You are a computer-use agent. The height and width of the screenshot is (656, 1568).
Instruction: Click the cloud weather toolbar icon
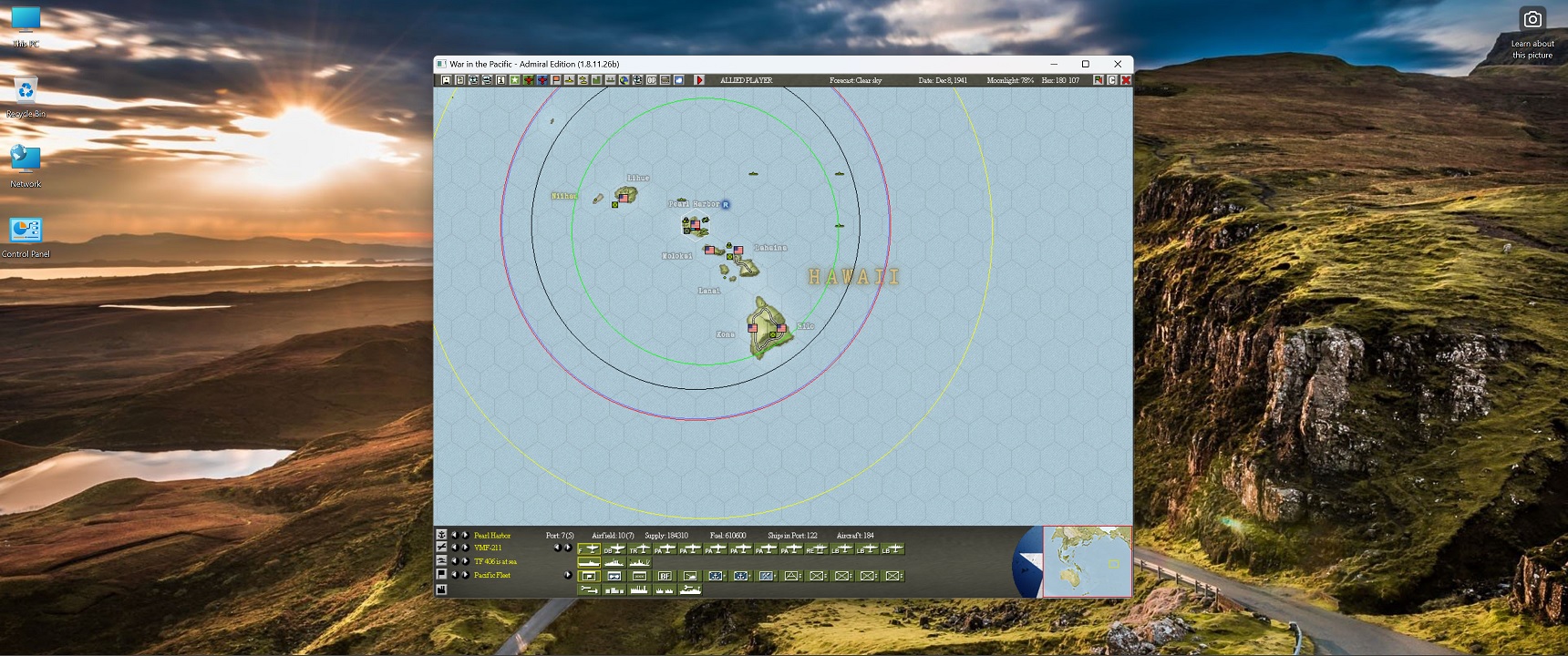pyautogui.click(x=678, y=80)
